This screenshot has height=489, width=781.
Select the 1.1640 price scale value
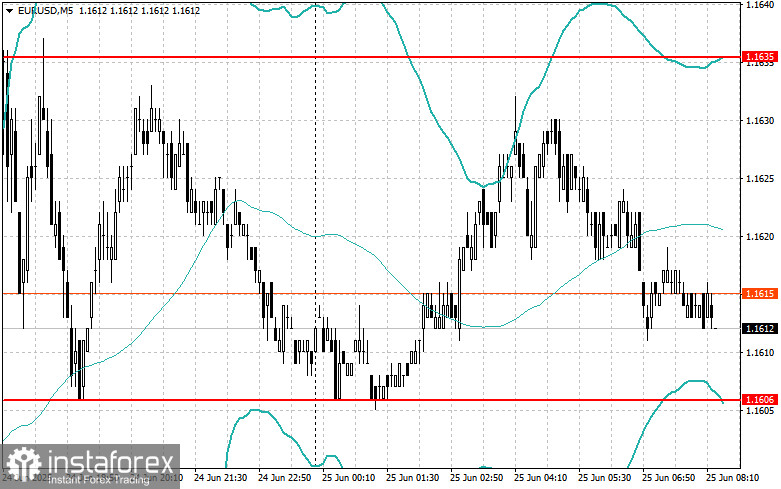point(760,4)
